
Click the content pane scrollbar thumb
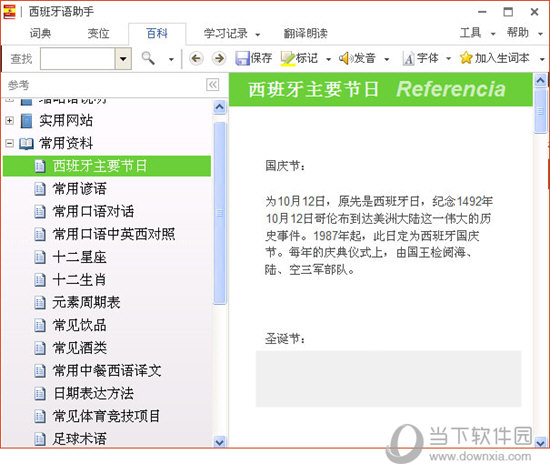tap(540, 111)
